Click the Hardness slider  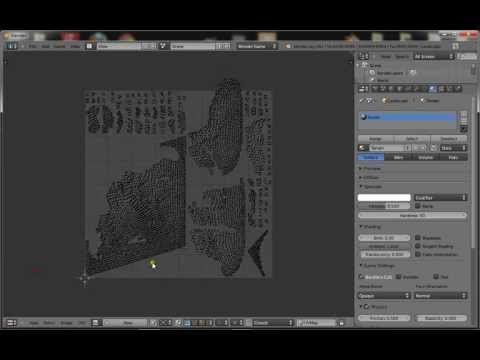pos(412,215)
